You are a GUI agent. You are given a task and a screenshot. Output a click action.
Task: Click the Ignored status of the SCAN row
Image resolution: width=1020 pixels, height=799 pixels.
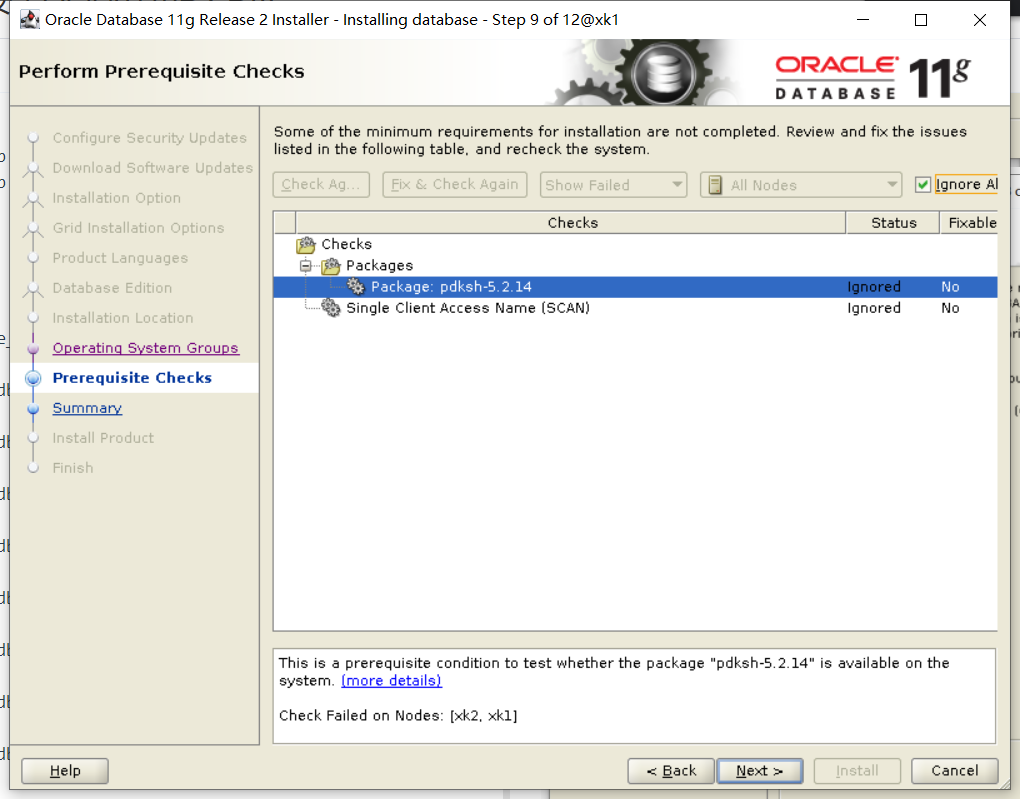pyautogui.click(x=874, y=308)
